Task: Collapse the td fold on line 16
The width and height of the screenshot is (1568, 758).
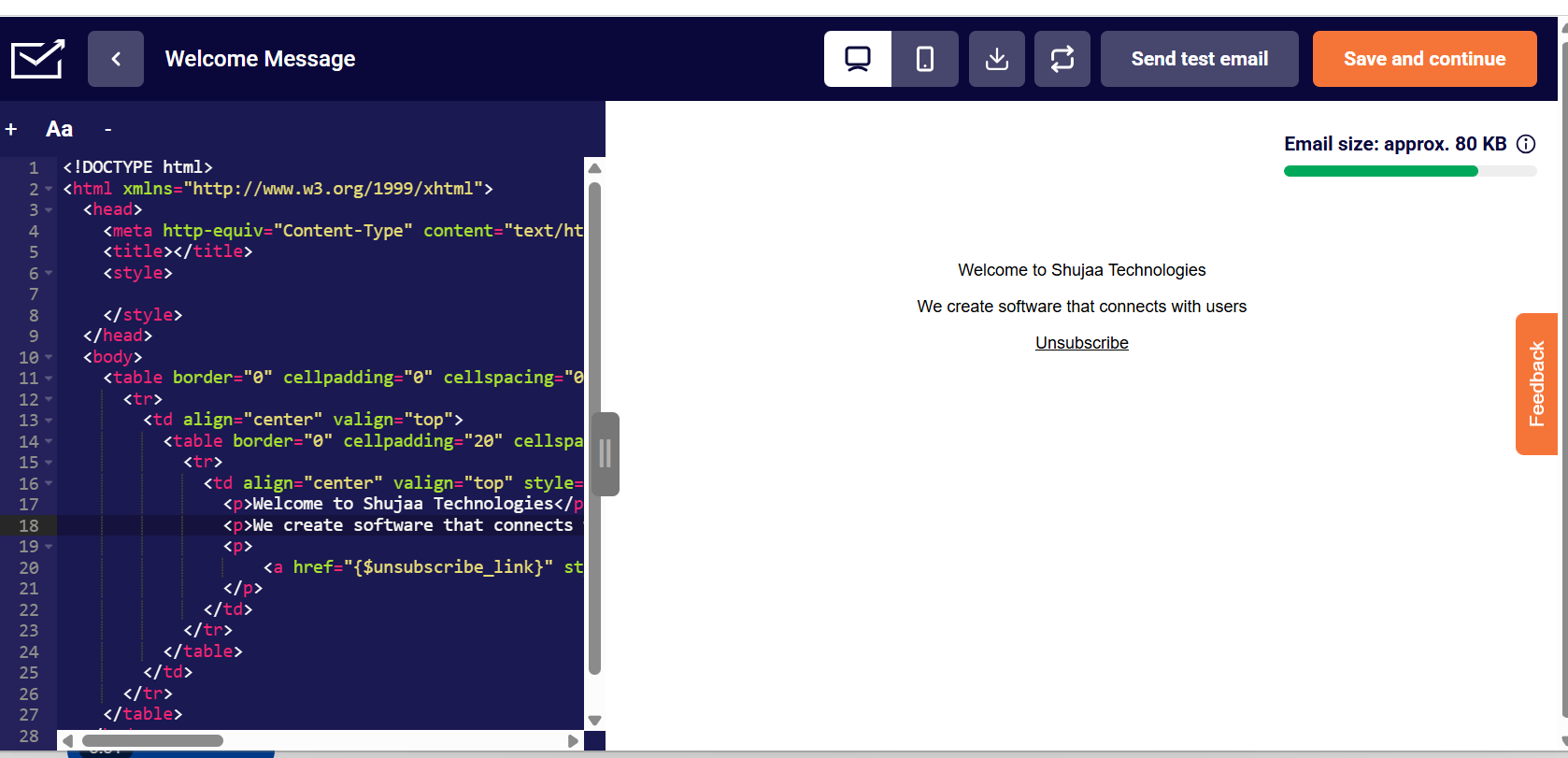Action: [49, 484]
